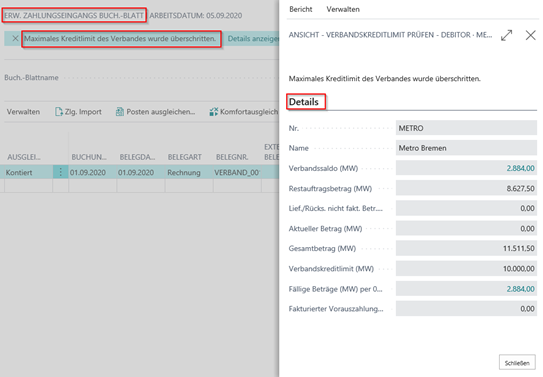The width and height of the screenshot is (543, 377).
Task: Click Details anzeigen link in notification
Action: point(253,38)
